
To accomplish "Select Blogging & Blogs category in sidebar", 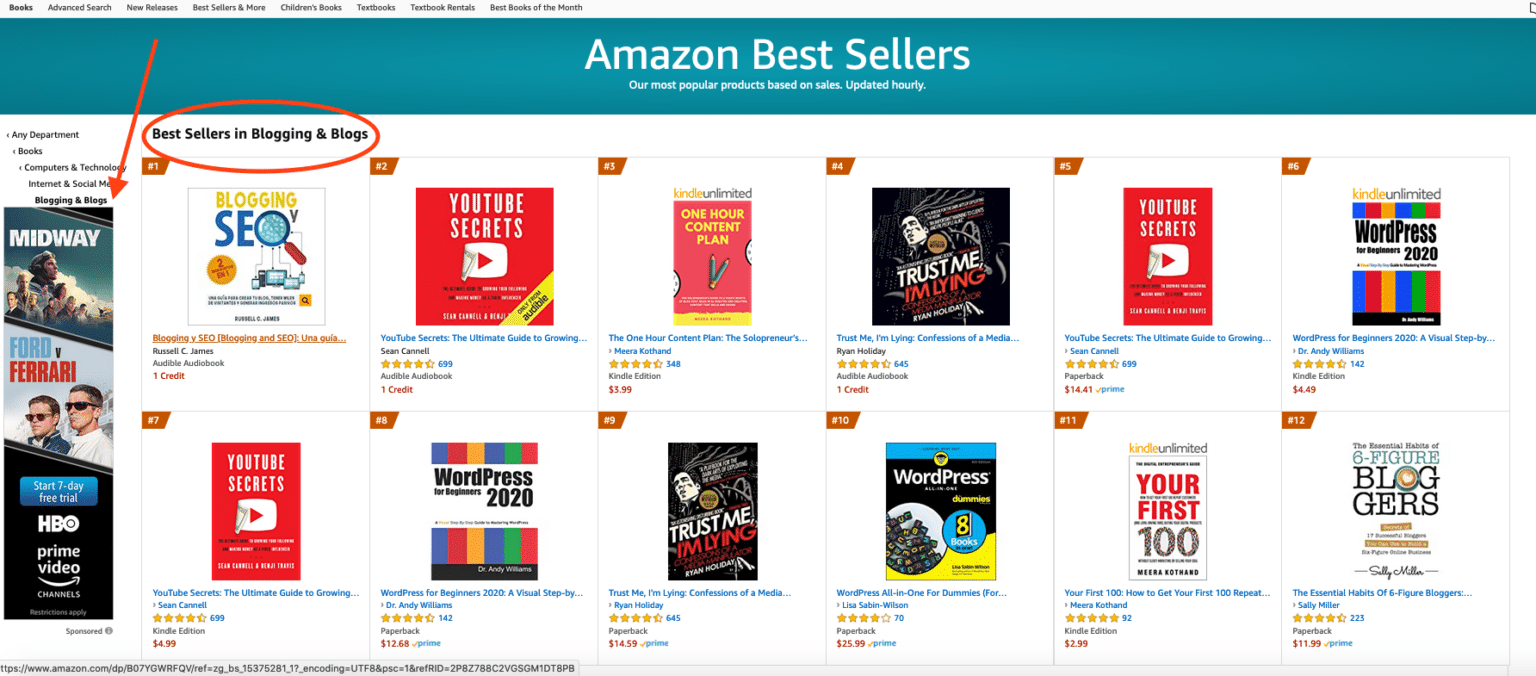I will point(71,200).
